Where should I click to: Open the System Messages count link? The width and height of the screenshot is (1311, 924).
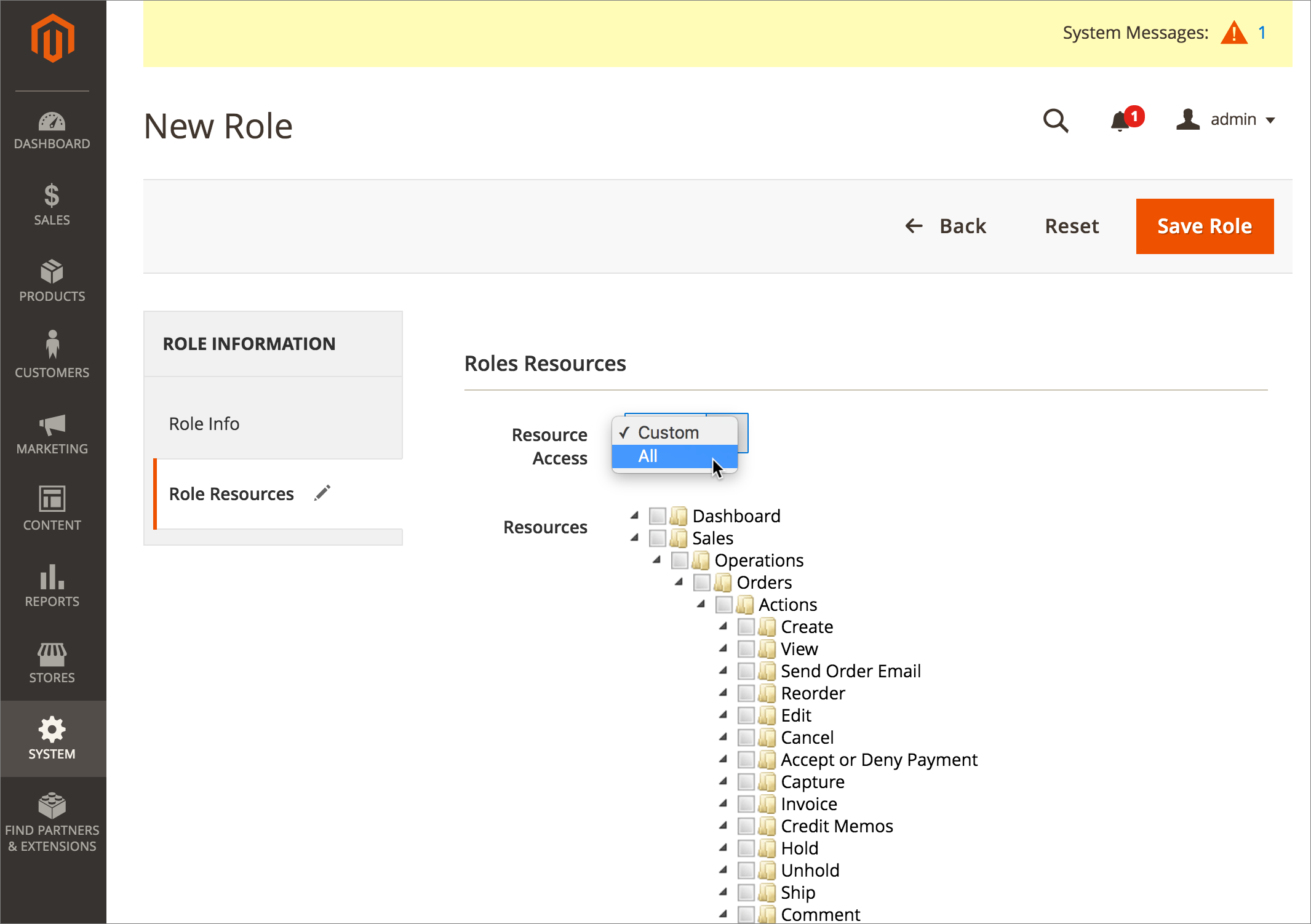point(1261,33)
